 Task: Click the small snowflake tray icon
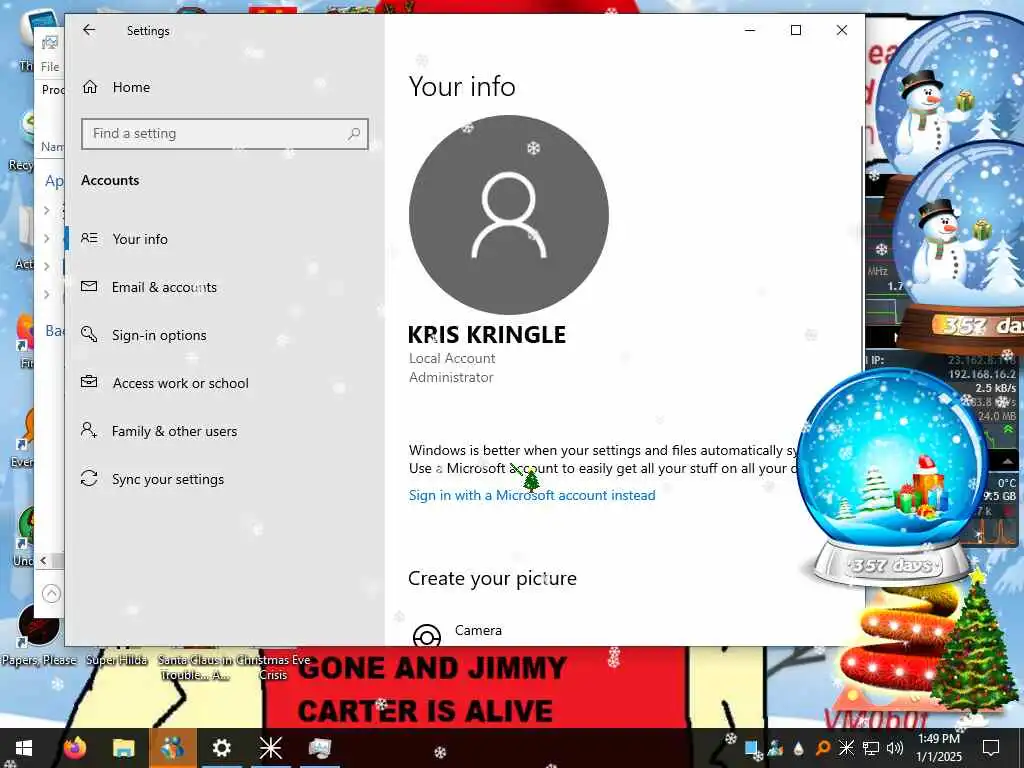(x=846, y=748)
